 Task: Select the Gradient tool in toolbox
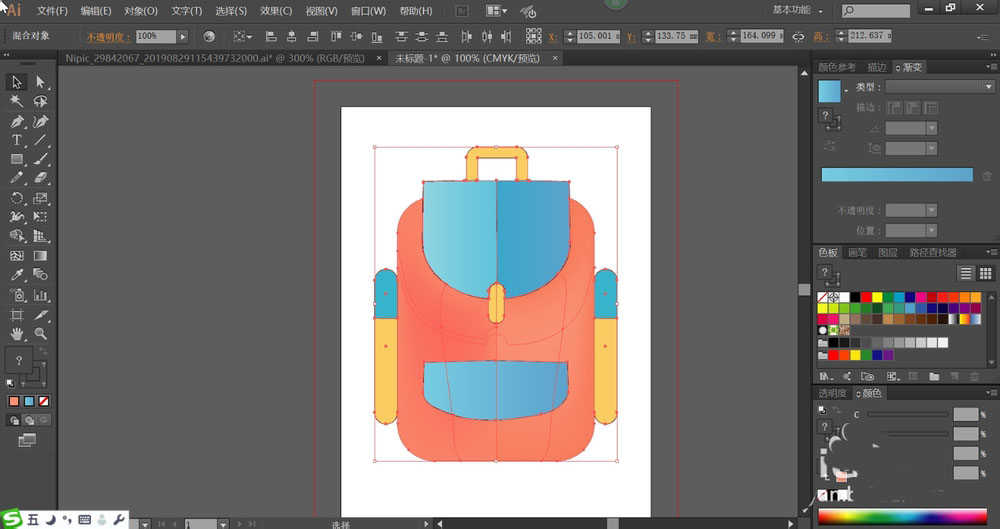(x=40, y=256)
